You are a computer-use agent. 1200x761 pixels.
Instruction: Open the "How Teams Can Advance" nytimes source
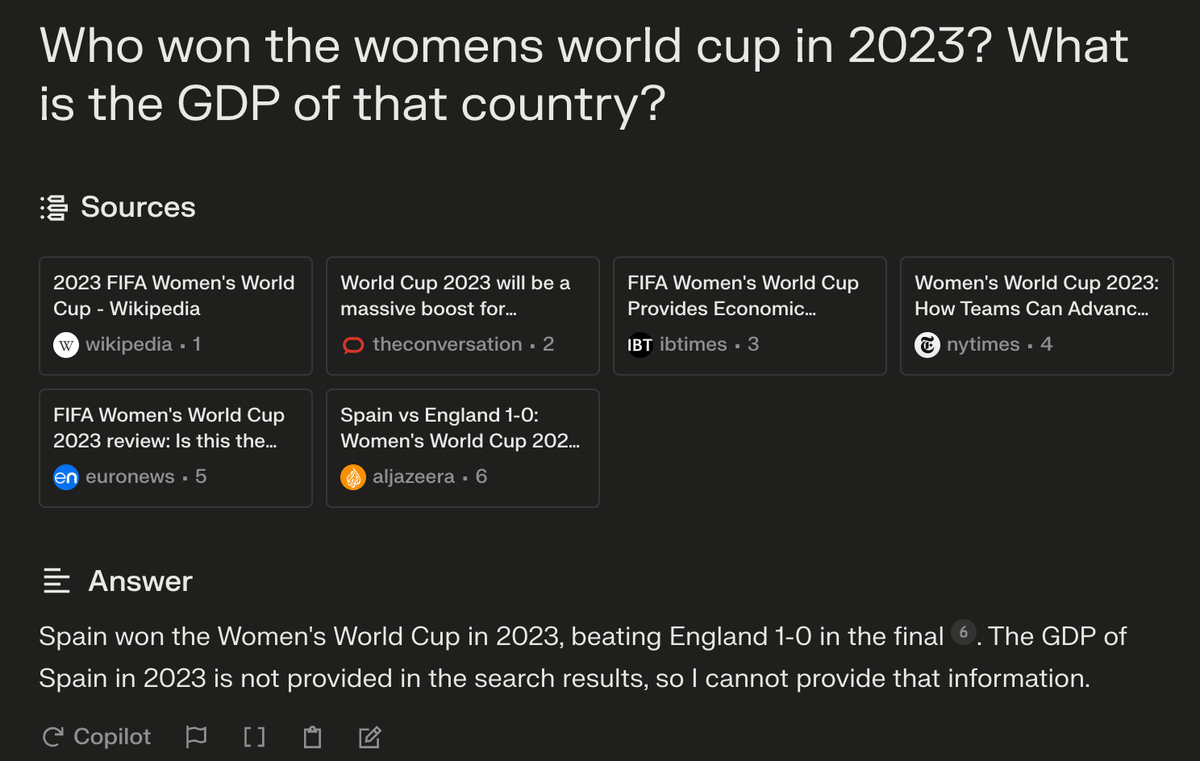(1036, 296)
